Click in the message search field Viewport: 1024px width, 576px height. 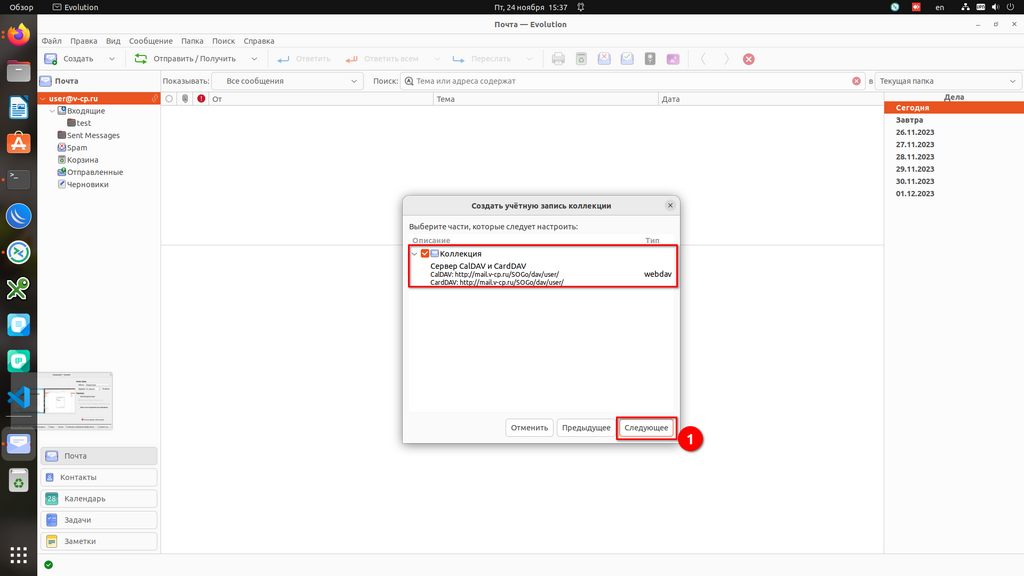[x=630, y=81]
